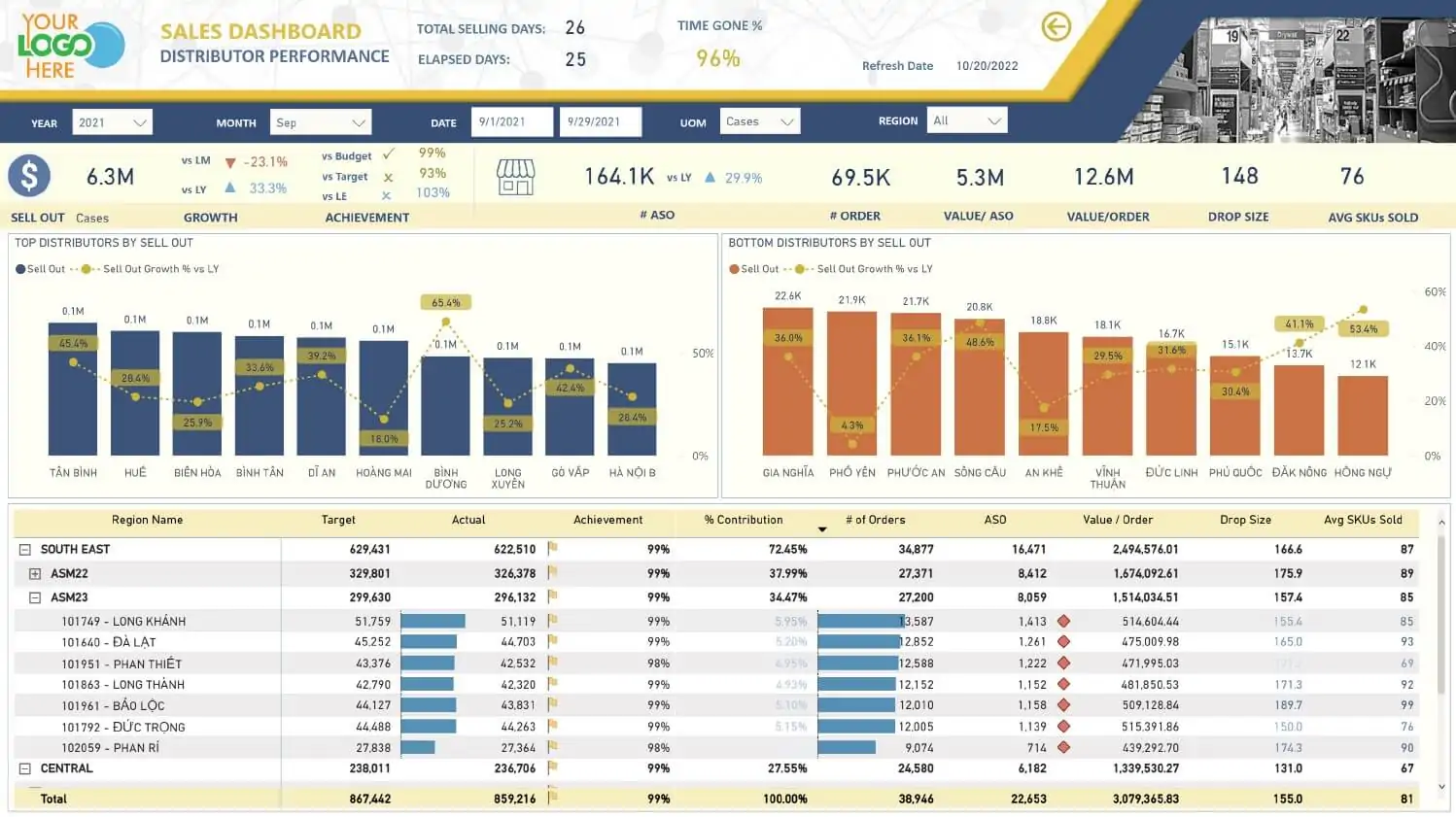This screenshot has height=817, width=1456.
Task: Sort by Region Name column header
Action: pos(147,520)
